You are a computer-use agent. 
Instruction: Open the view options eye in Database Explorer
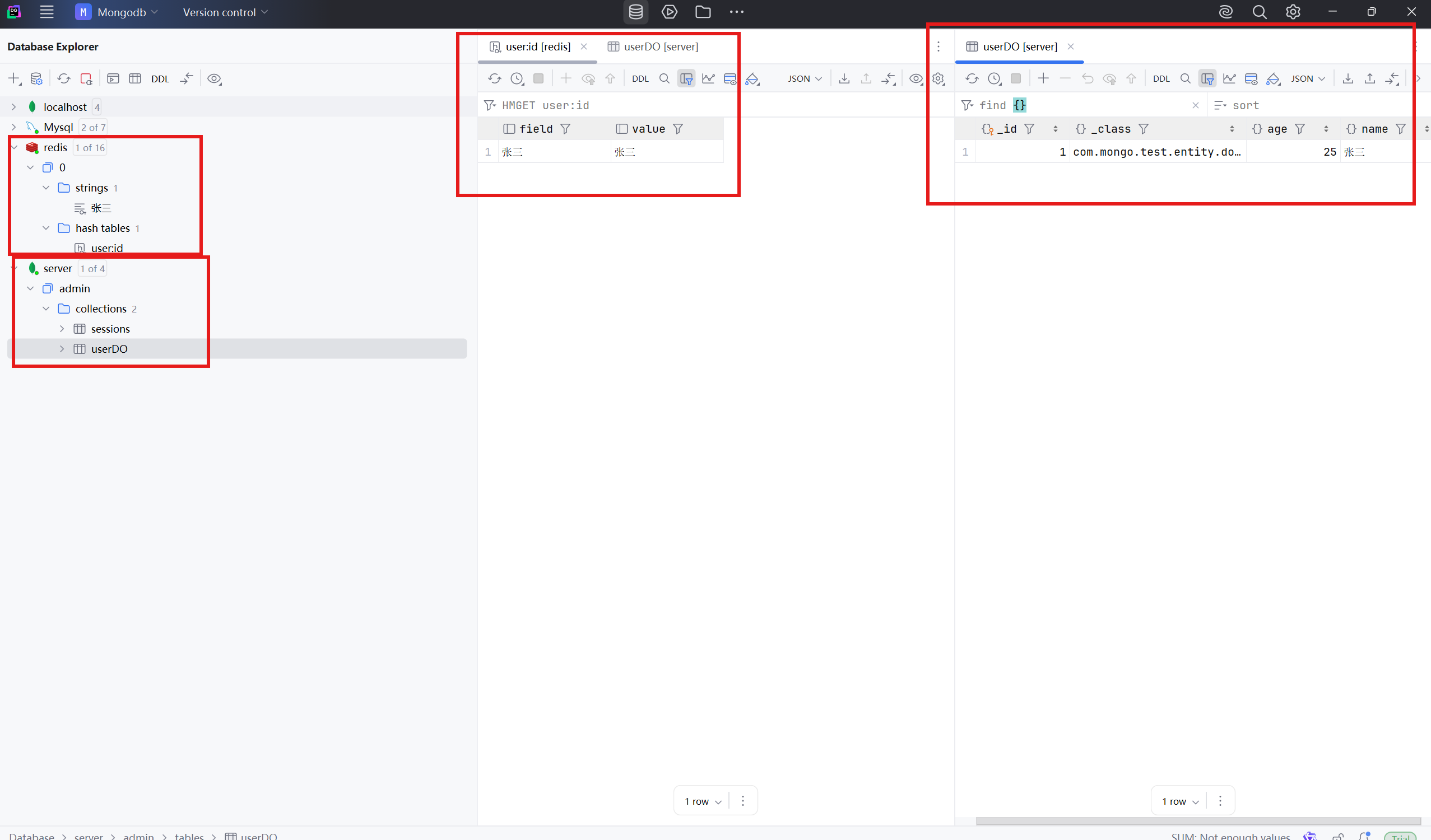pos(214,79)
